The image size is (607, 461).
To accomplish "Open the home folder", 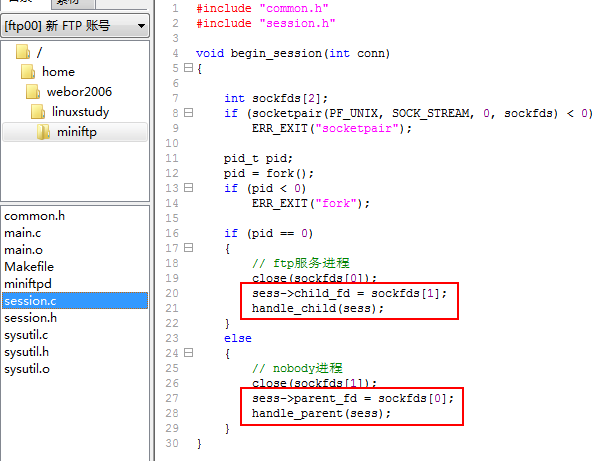I will [58, 72].
